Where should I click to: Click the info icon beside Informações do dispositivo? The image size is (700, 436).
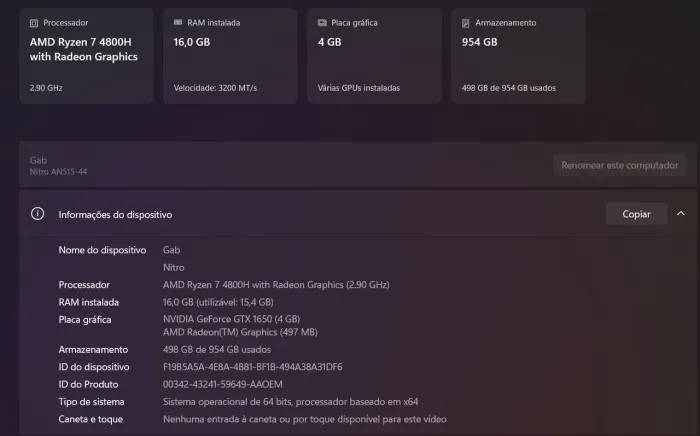[x=38, y=214]
